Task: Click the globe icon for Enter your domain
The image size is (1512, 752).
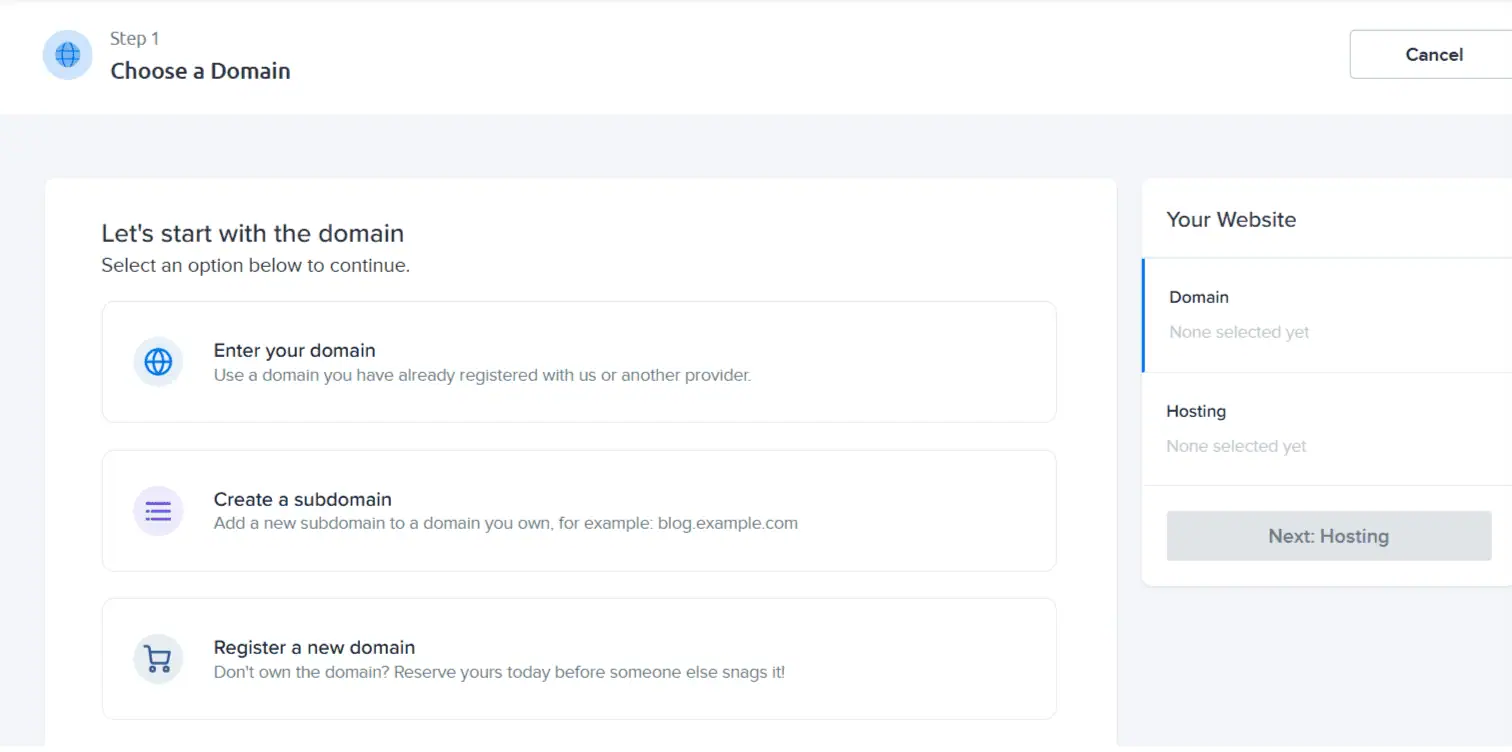Action: [x=158, y=362]
